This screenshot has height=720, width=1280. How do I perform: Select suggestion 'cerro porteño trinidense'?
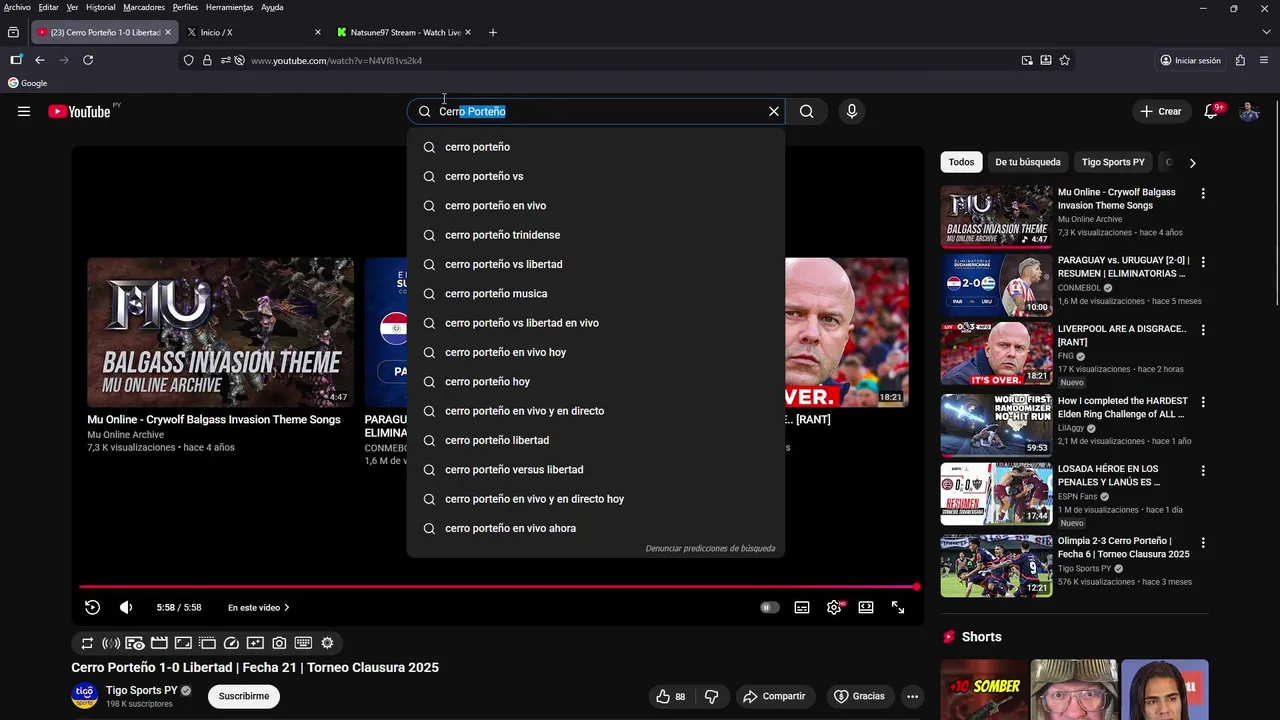[596, 235]
